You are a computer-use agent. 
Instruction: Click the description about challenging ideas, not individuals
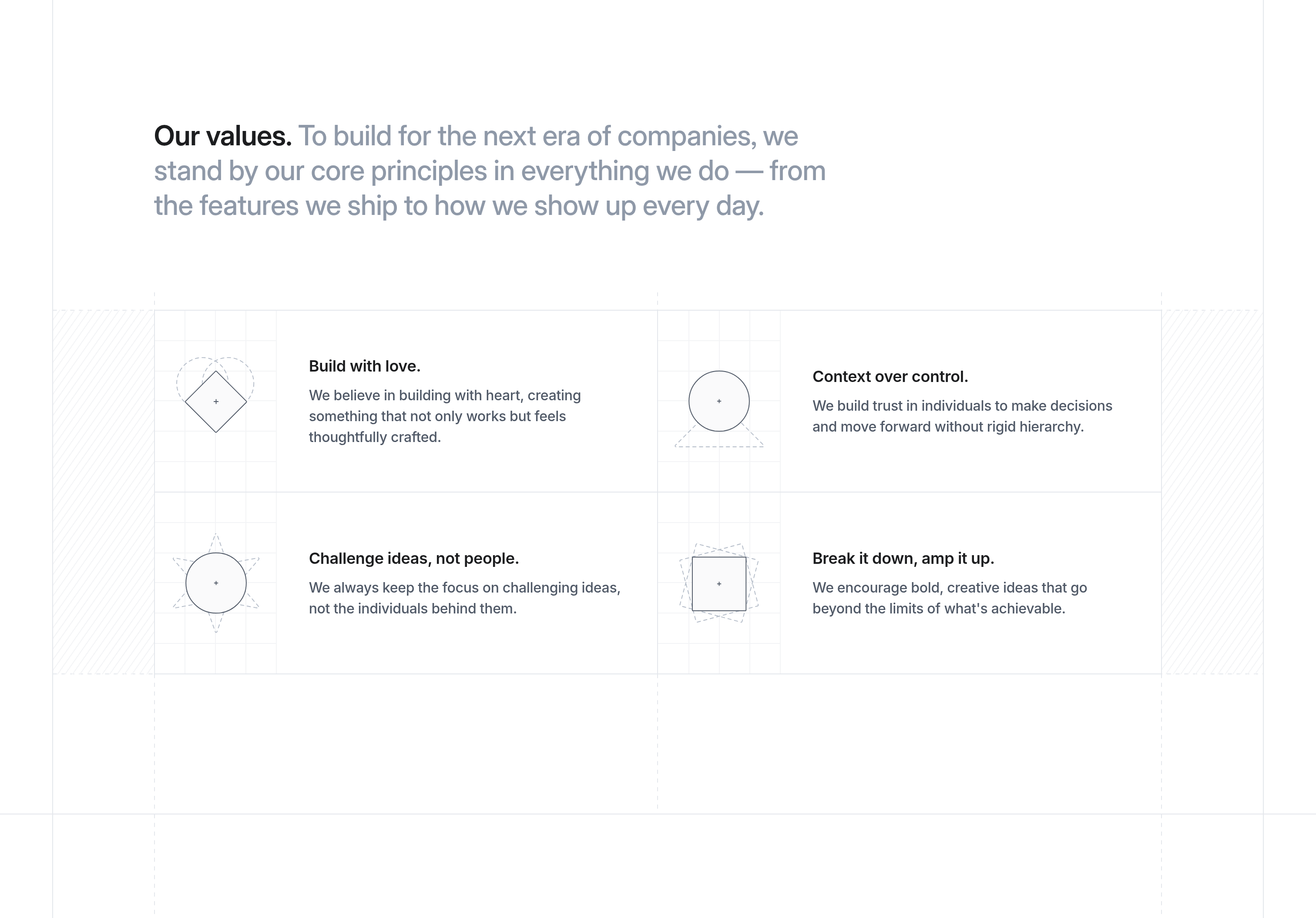pos(464,598)
